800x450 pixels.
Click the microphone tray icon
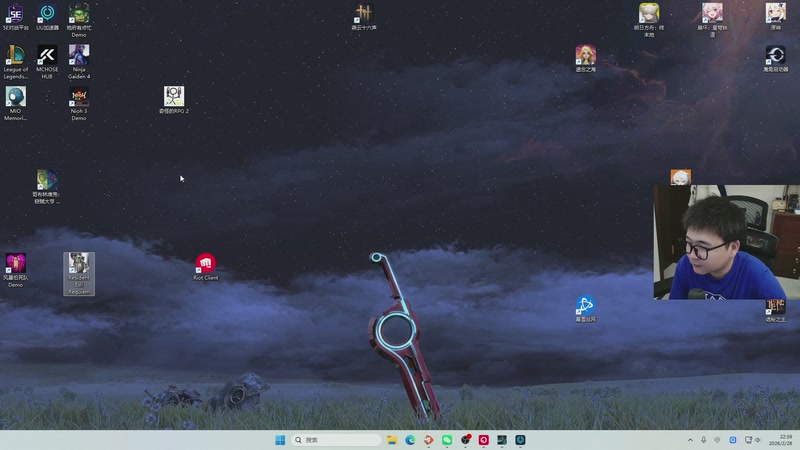pyautogui.click(x=704, y=440)
